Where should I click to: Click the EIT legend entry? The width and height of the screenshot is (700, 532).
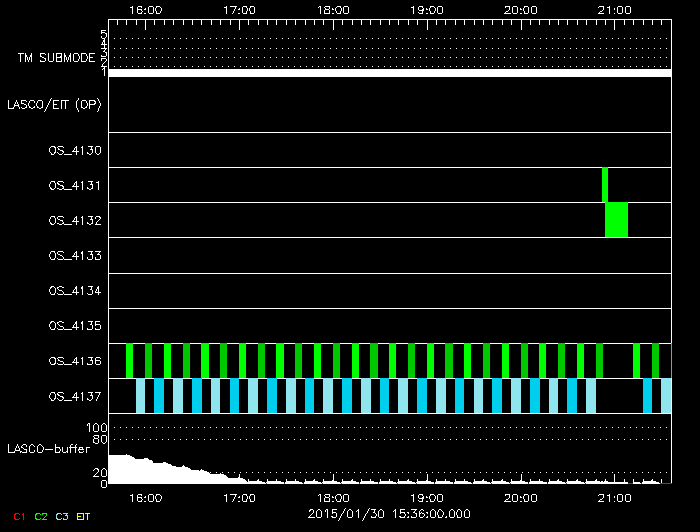pyautogui.click(x=84, y=516)
